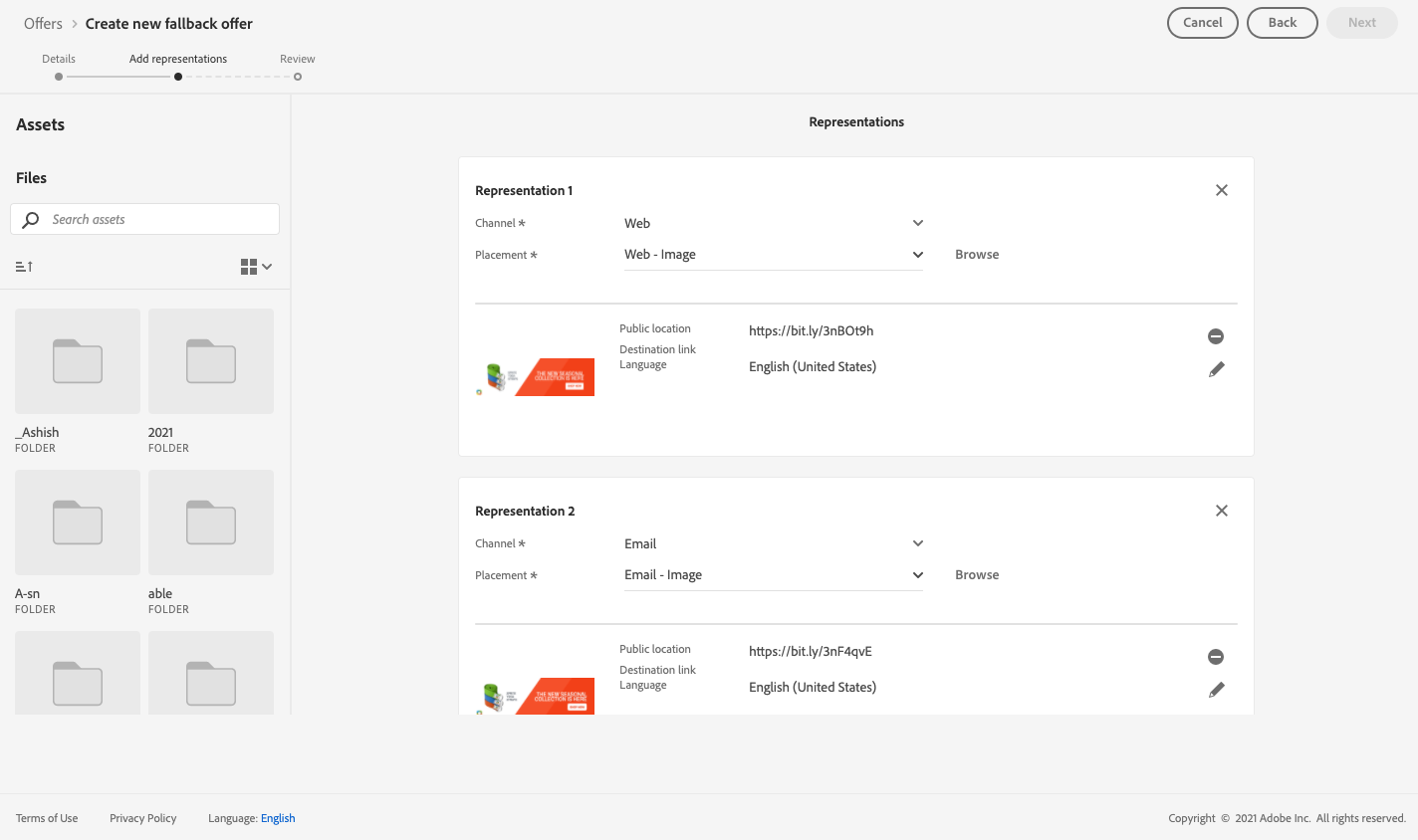Edit Representation 2 asset with pencil icon

point(1216,690)
